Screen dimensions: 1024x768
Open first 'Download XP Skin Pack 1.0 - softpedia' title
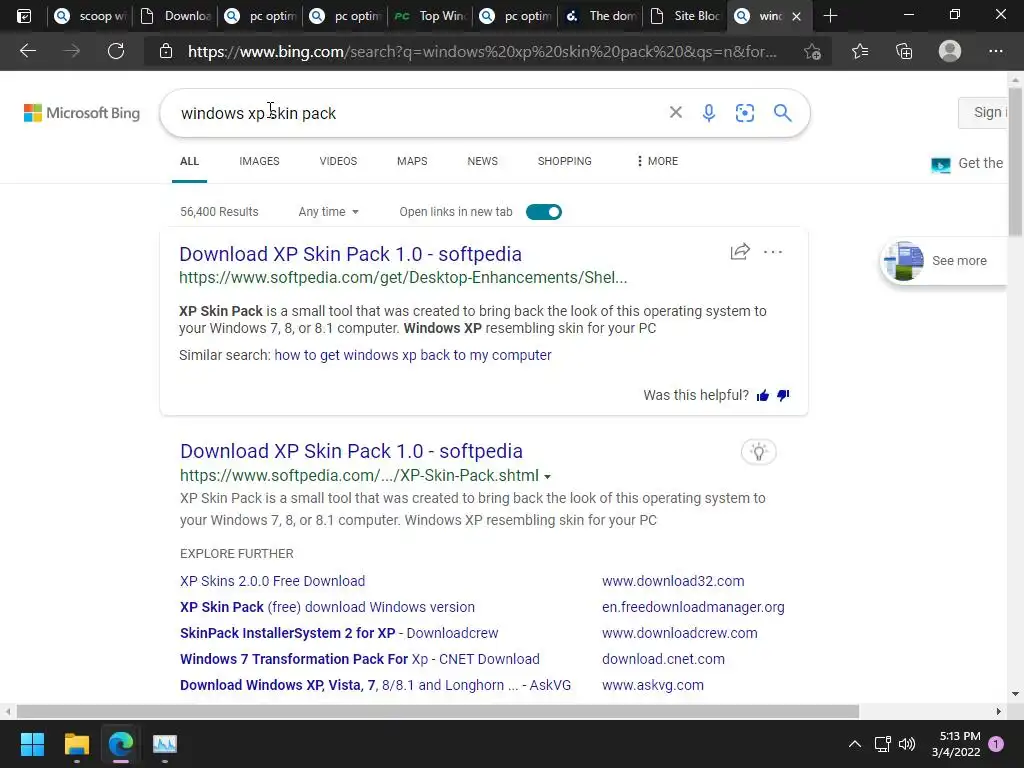click(x=350, y=254)
